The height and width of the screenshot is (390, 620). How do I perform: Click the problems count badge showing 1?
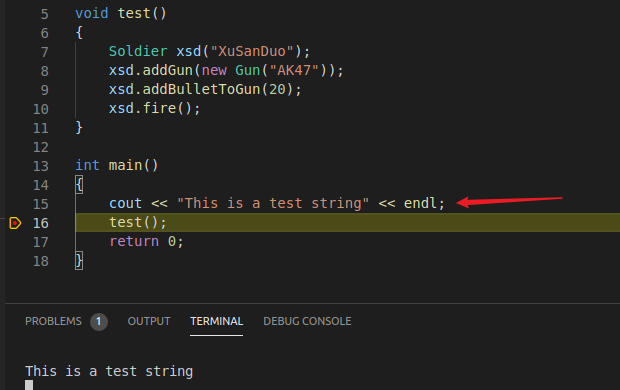[x=99, y=322]
